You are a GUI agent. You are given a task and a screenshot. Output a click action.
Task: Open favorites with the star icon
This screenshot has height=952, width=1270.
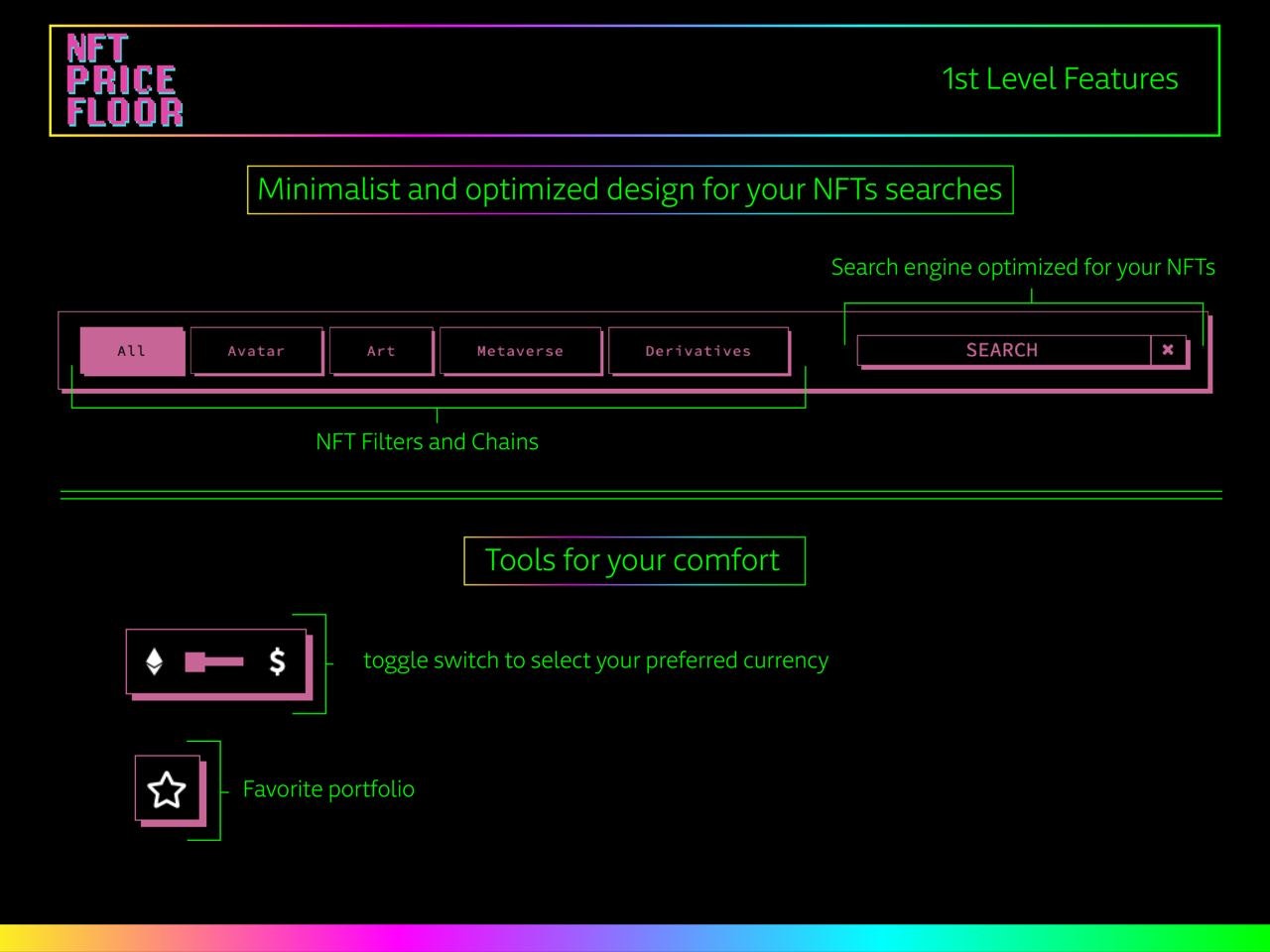click(167, 789)
